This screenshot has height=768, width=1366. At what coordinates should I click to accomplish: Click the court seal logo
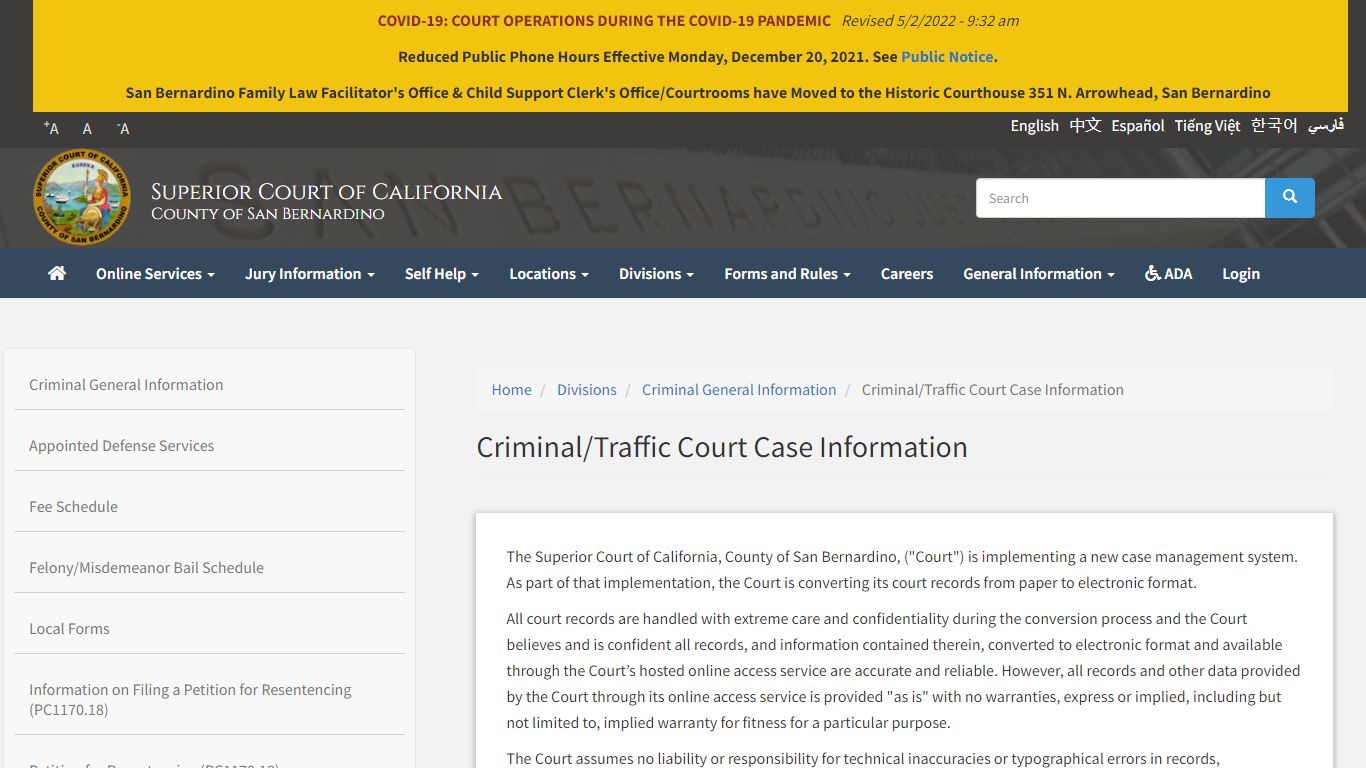pyautogui.click(x=82, y=198)
